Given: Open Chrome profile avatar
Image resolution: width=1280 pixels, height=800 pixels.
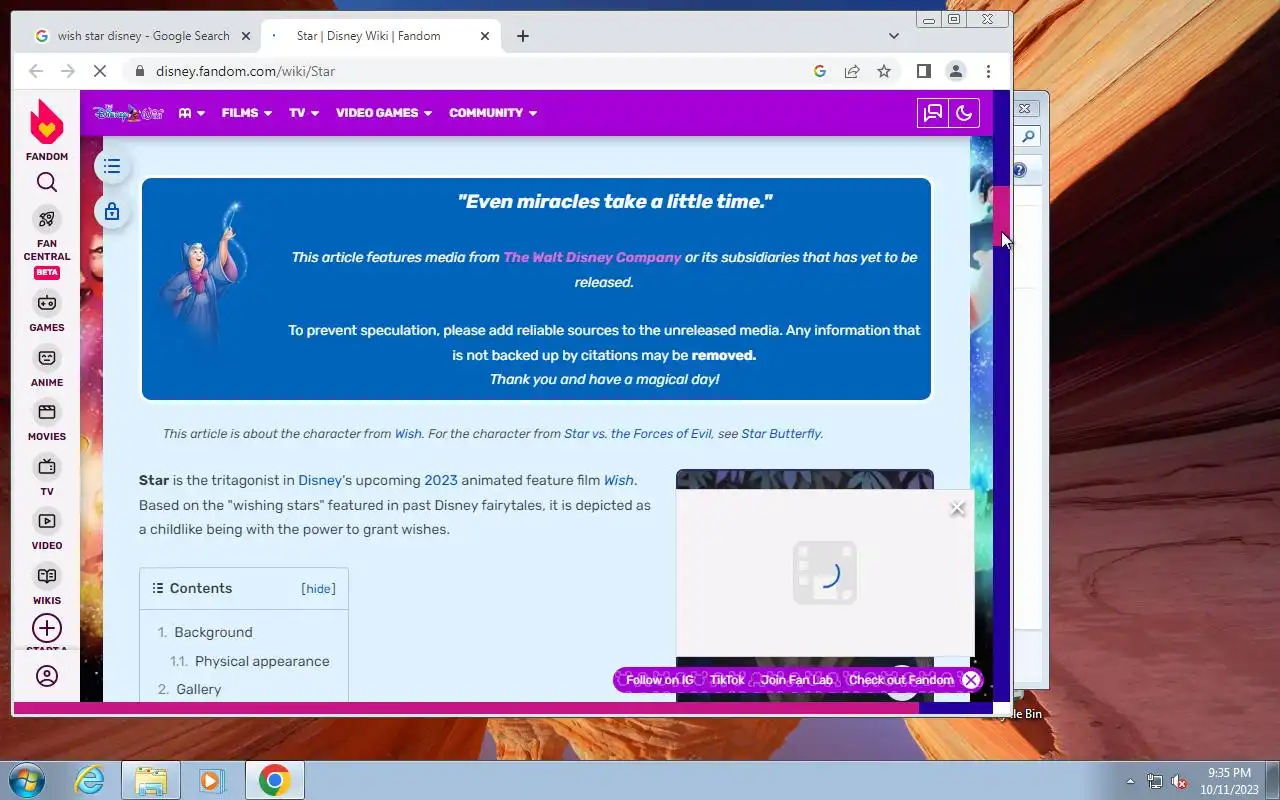Looking at the screenshot, I should (956, 71).
